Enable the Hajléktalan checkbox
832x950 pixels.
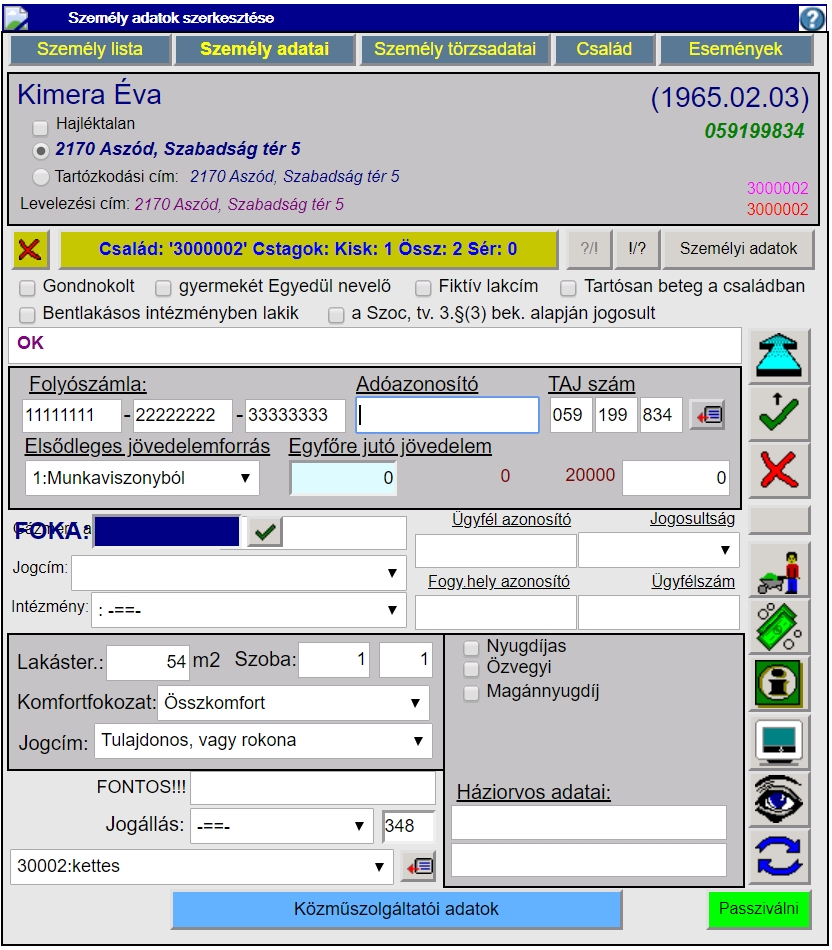coord(40,127)
